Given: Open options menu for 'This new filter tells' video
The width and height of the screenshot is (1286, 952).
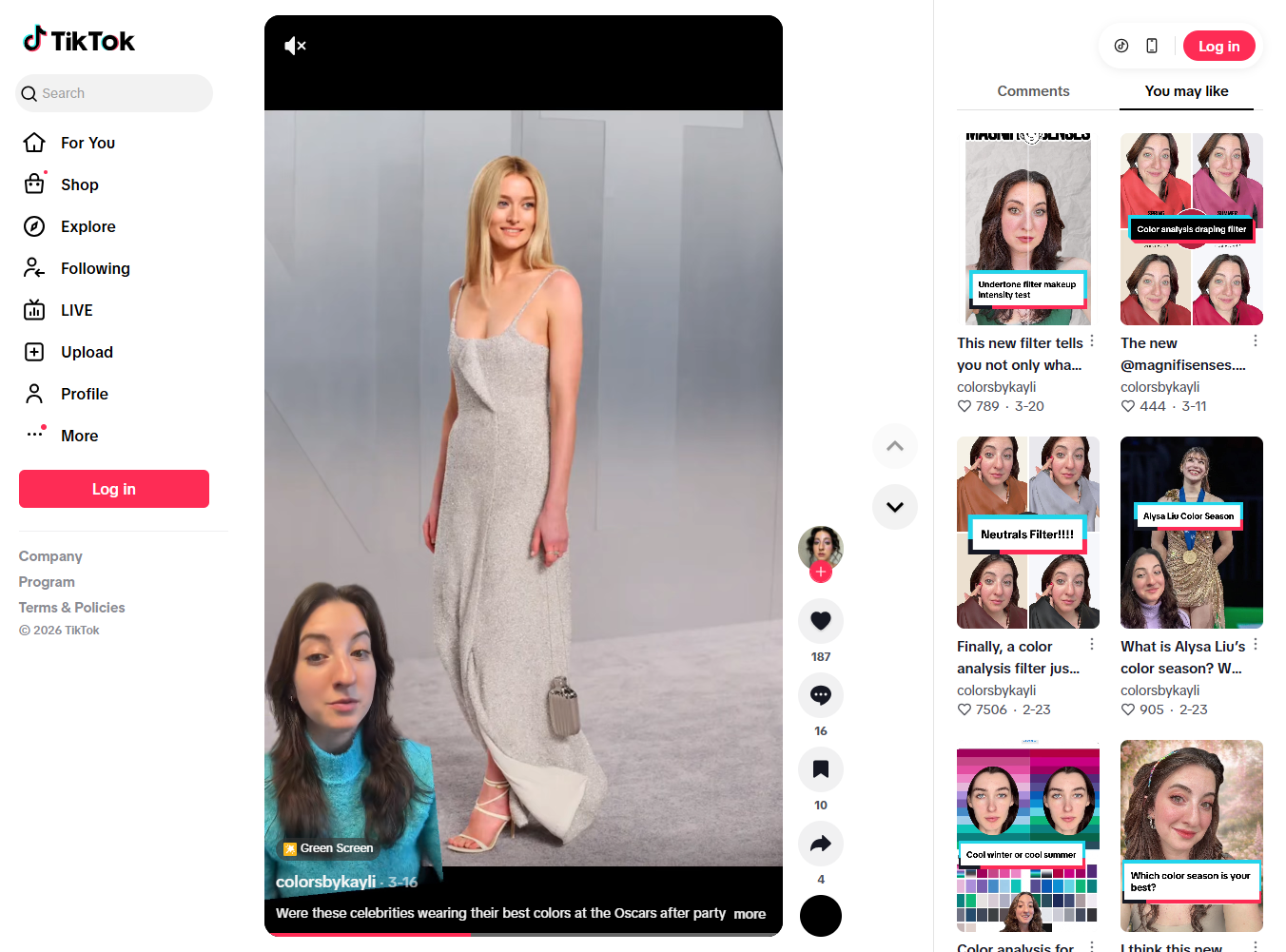Looking at the screenshot, I should pyautogui.click(x=1092, y=341).
